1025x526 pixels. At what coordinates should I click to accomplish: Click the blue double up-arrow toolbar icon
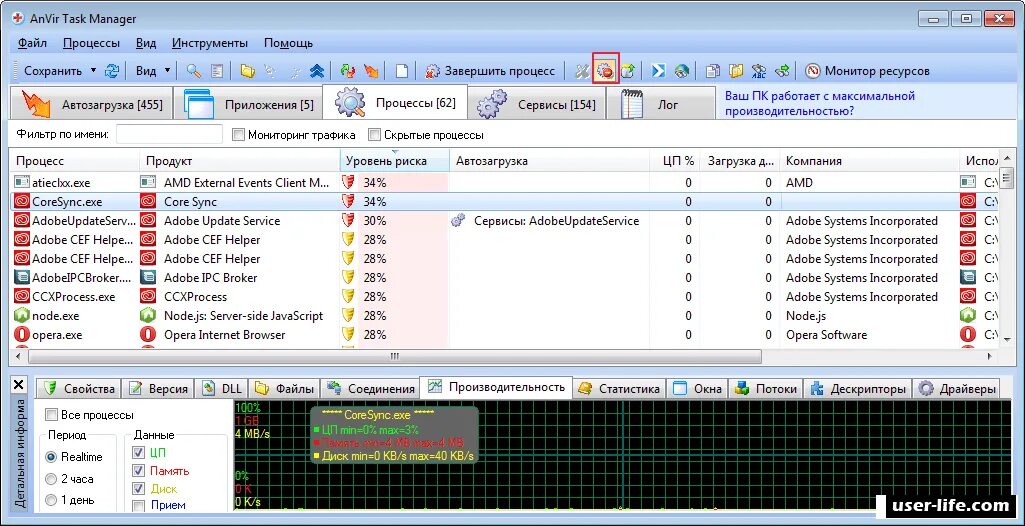pos(316,71)
